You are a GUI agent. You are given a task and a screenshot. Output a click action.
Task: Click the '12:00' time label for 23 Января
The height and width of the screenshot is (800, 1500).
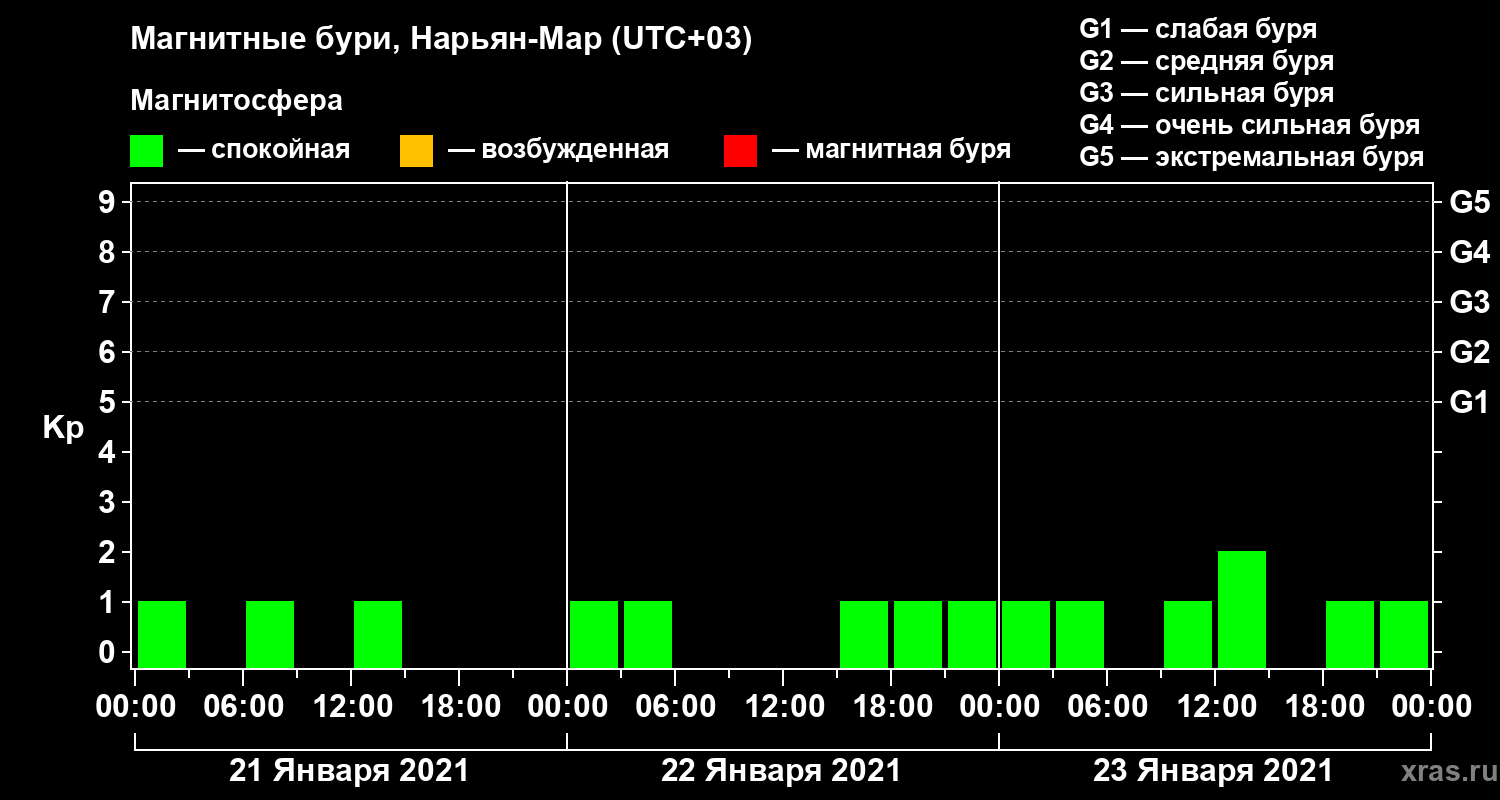click(1215, 706)
